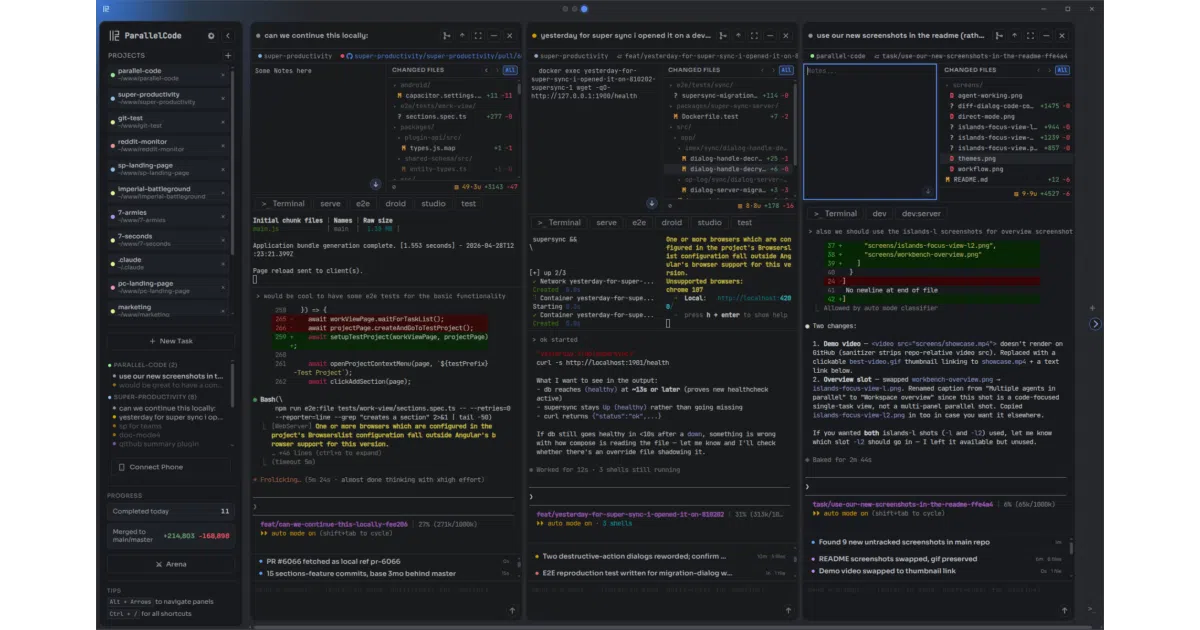The height and width of the screenshot is (630, 1200).
Task: Collapse SUPER-PRODUCTIVITY (8) task group
Action: [x=153, y=397]
